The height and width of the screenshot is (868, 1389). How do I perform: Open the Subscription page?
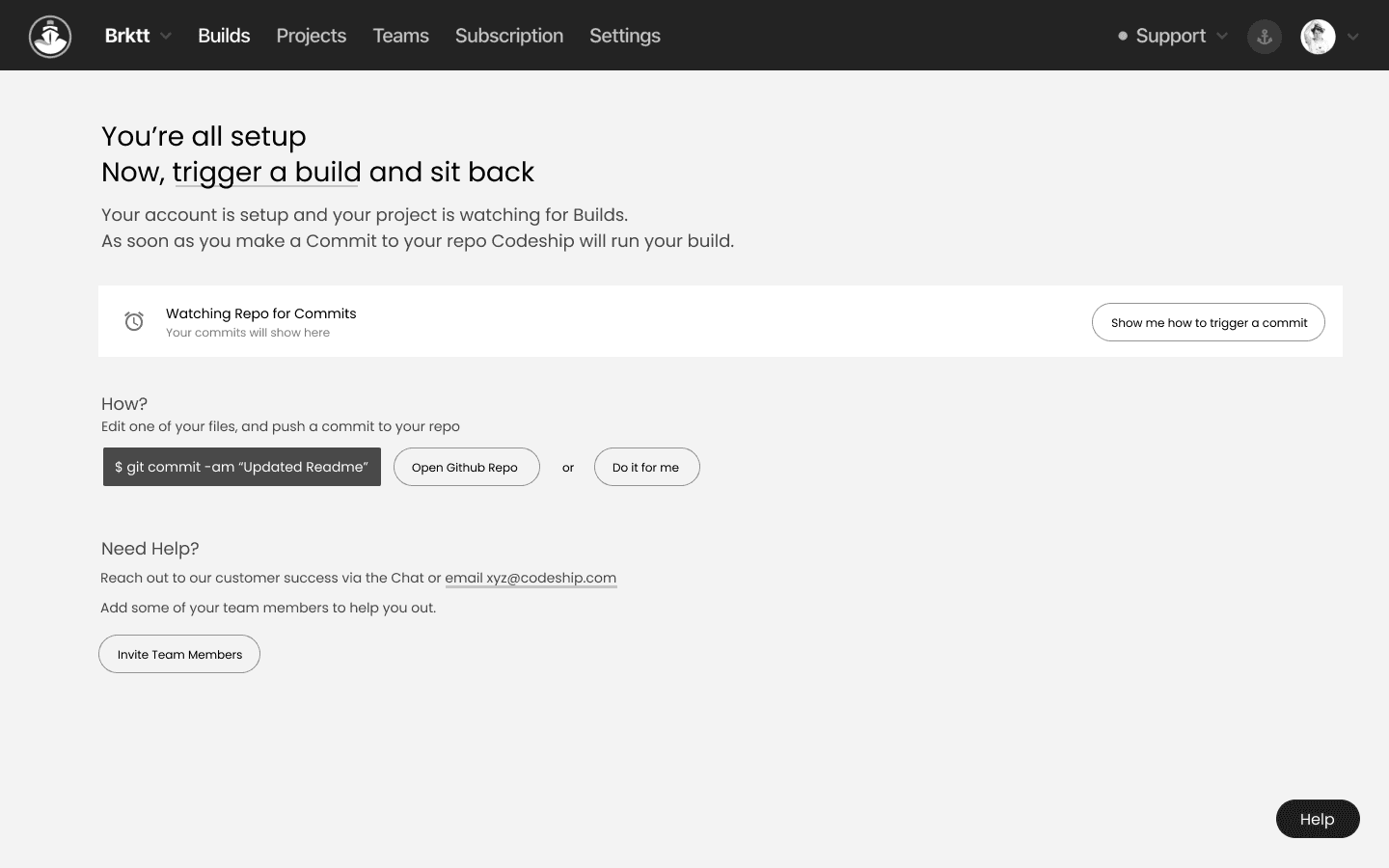509,36
